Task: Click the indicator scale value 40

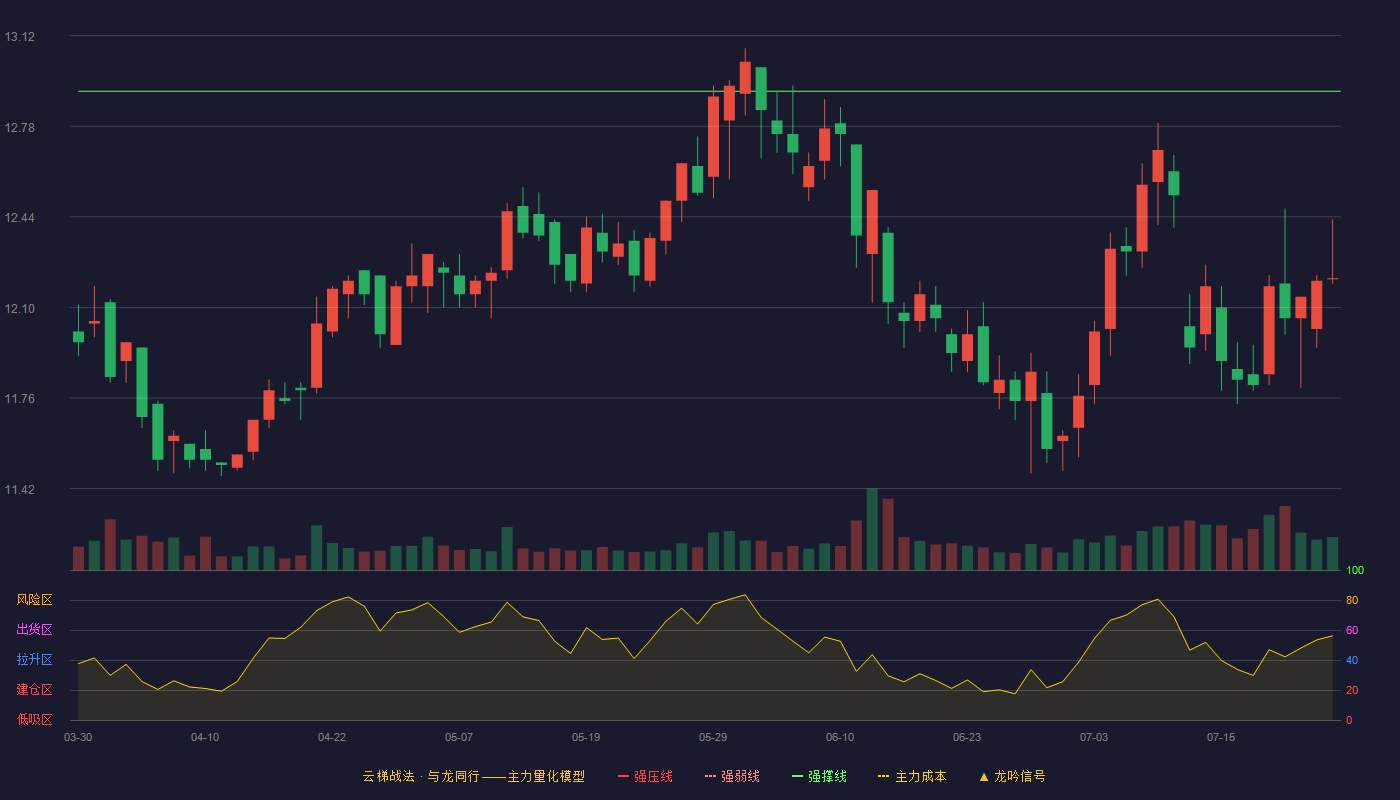Action: click(x=1352, y=660)
